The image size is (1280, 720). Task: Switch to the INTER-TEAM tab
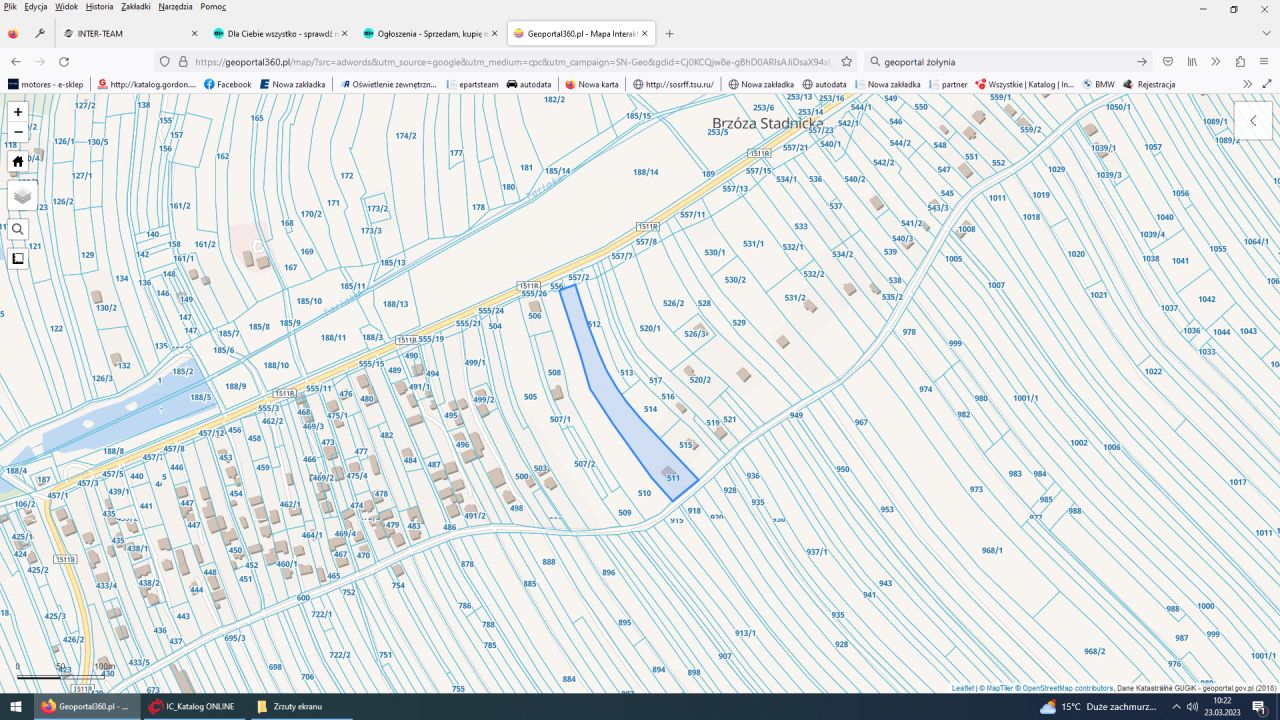pos(100,33)
